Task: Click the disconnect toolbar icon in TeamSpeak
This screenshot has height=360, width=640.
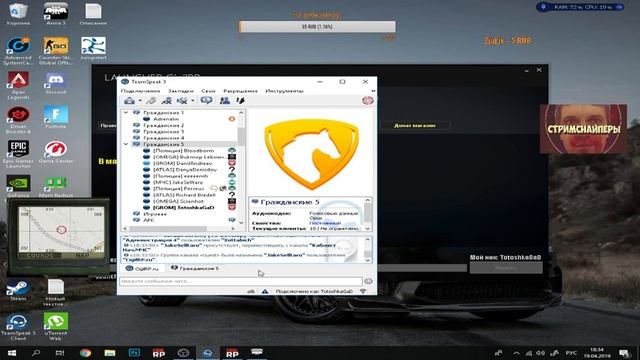Action: 151,100
